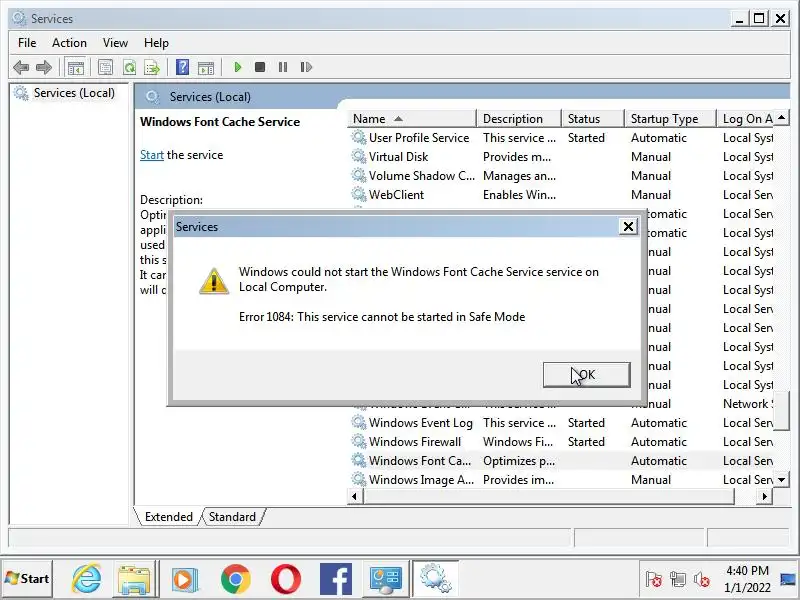Select the Windows Event Log service row

click(561, 422)
